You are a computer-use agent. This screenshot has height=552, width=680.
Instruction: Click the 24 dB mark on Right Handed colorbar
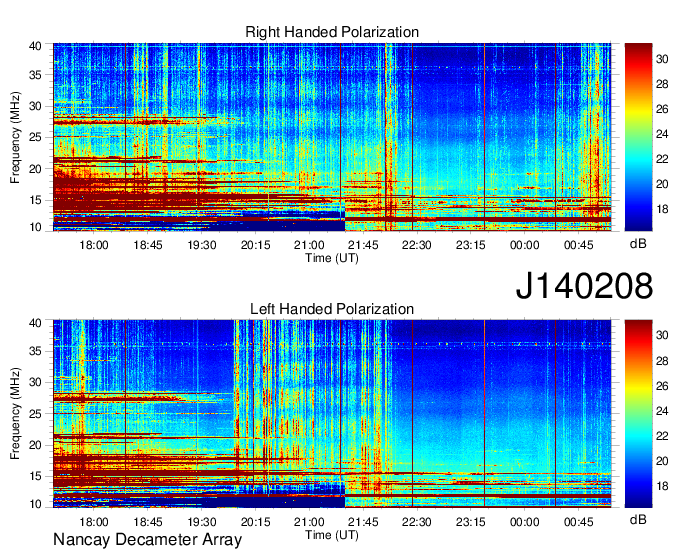tap(662, 134)
